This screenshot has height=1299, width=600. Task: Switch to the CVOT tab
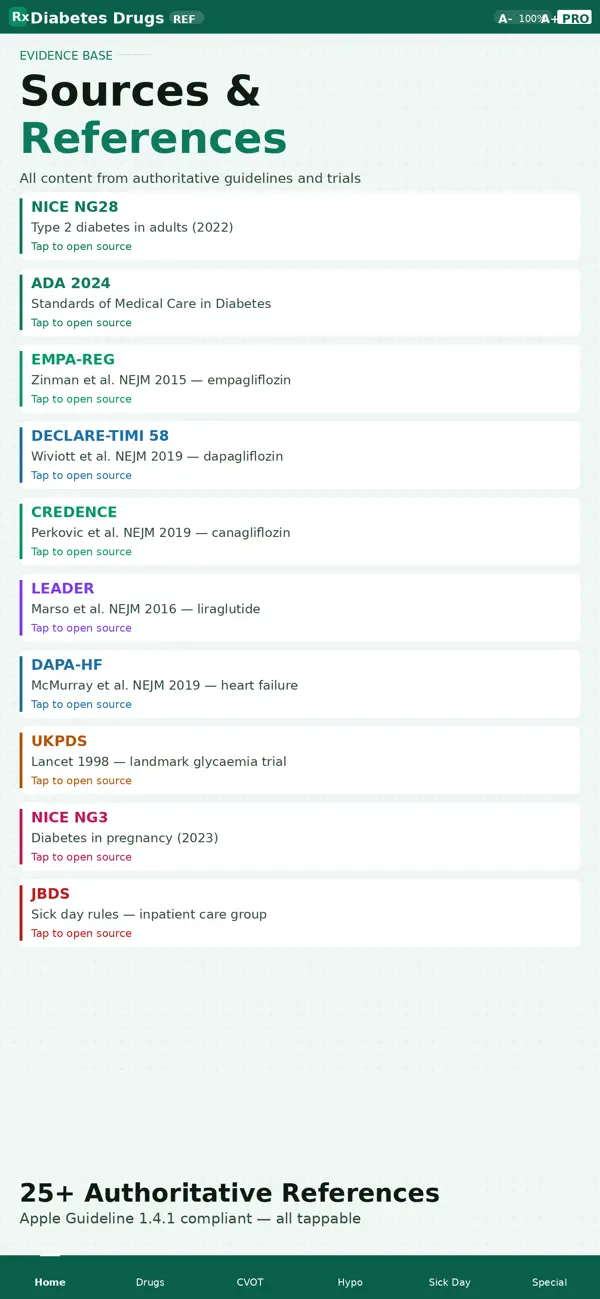coord(250,1282)
